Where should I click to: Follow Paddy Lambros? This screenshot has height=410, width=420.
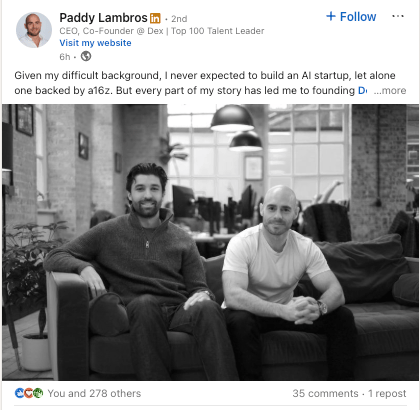351,17
